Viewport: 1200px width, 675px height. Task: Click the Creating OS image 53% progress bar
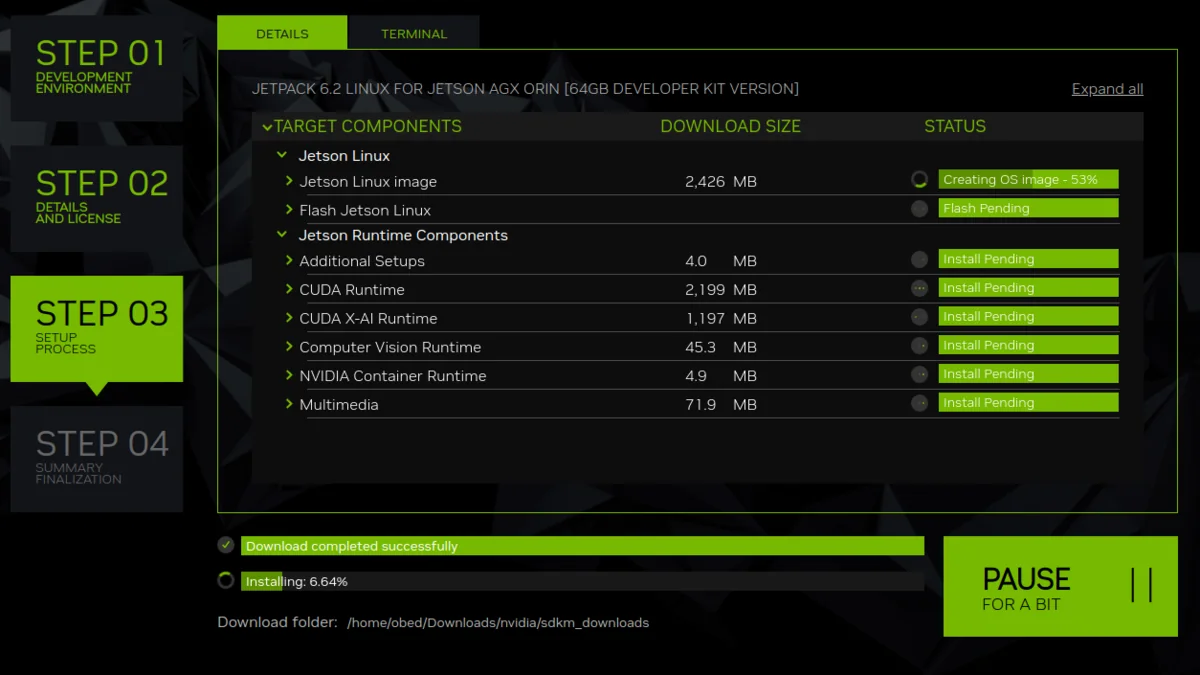[x=1028, y=180]
